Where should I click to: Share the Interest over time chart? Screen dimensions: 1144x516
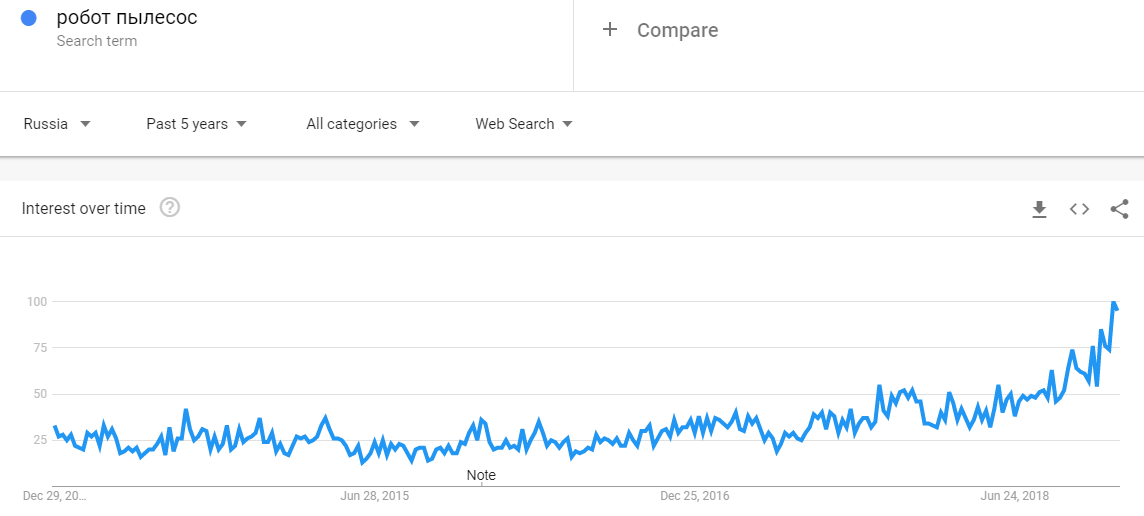click(1119, 209)
